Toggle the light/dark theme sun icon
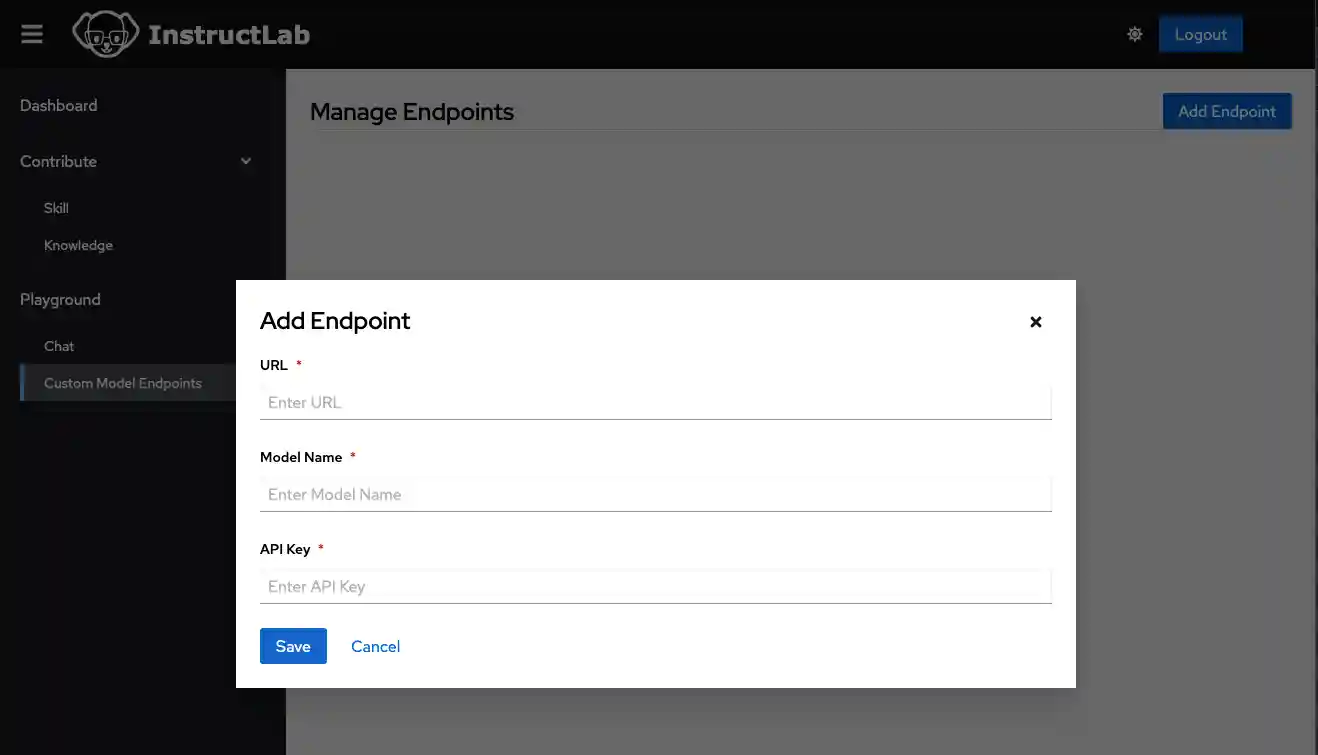 pos(1134,34)
